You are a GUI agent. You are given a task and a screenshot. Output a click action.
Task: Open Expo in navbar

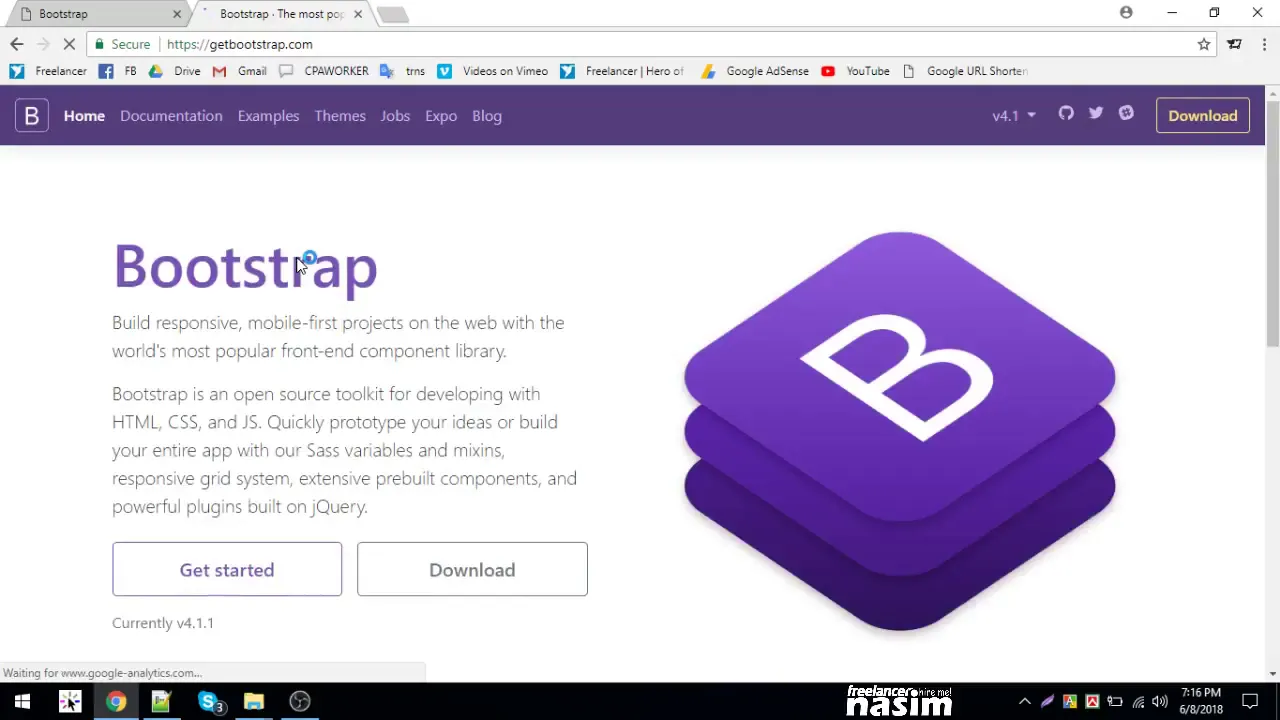click(441, 116)
